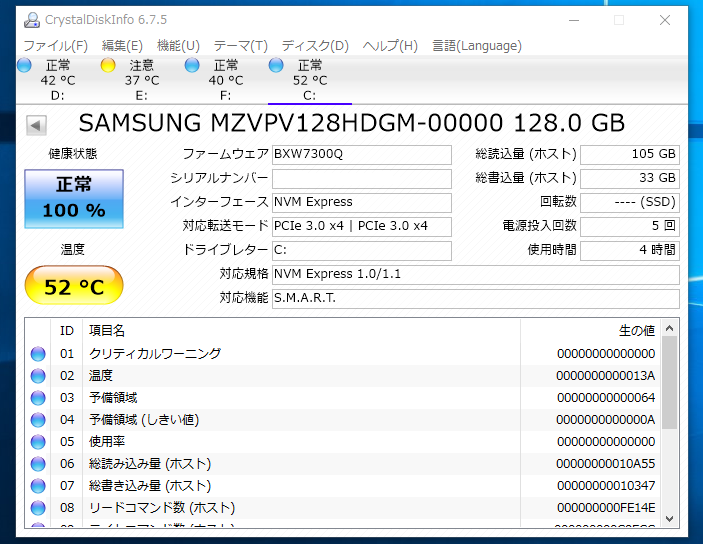Click blue status orb for drive D:
Screen dimensions: 703x544
click(x=24, y=65)
